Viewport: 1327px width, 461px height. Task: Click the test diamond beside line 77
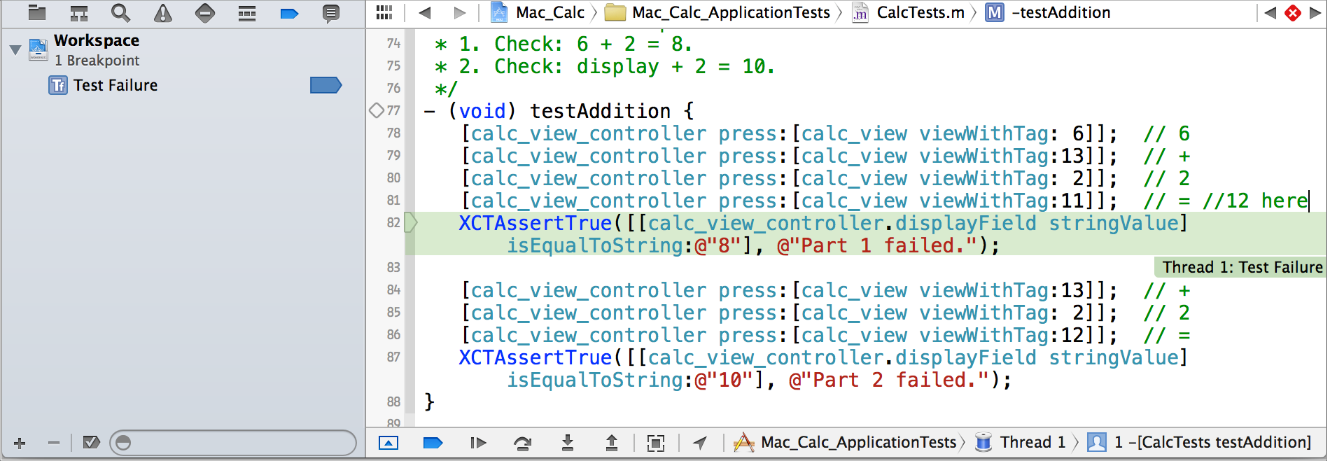[x=377, y=111]
